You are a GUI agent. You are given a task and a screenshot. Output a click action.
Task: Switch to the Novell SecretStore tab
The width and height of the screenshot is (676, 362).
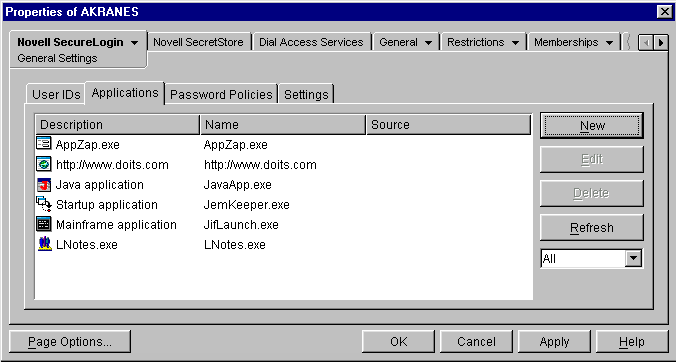(198, 42)
